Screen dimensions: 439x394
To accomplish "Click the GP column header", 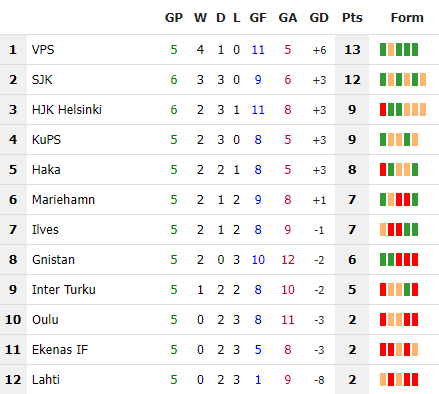I will click(174, 18).
